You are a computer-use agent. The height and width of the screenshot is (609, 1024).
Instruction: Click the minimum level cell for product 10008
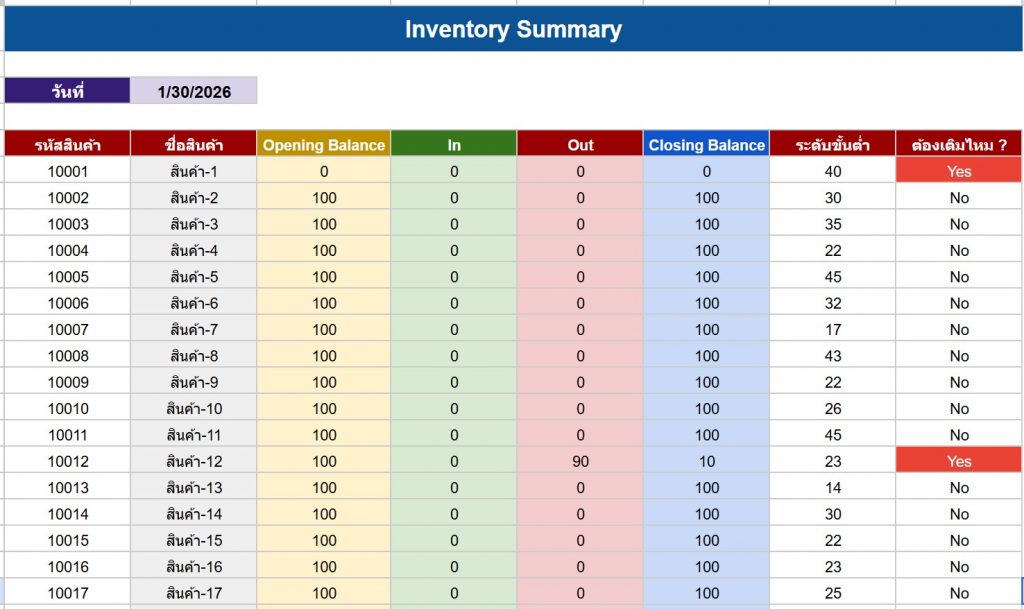click(832, 356)
